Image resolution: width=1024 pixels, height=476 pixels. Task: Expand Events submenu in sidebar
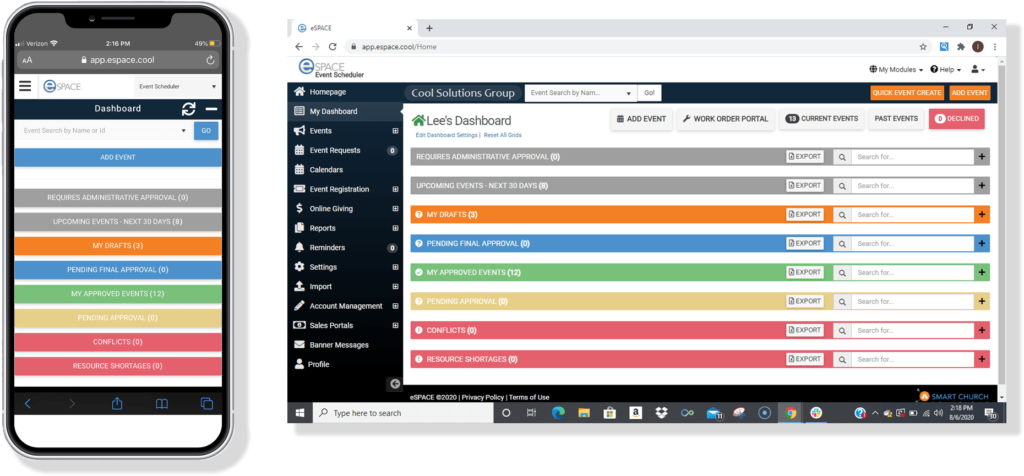[x=395, y=131]
